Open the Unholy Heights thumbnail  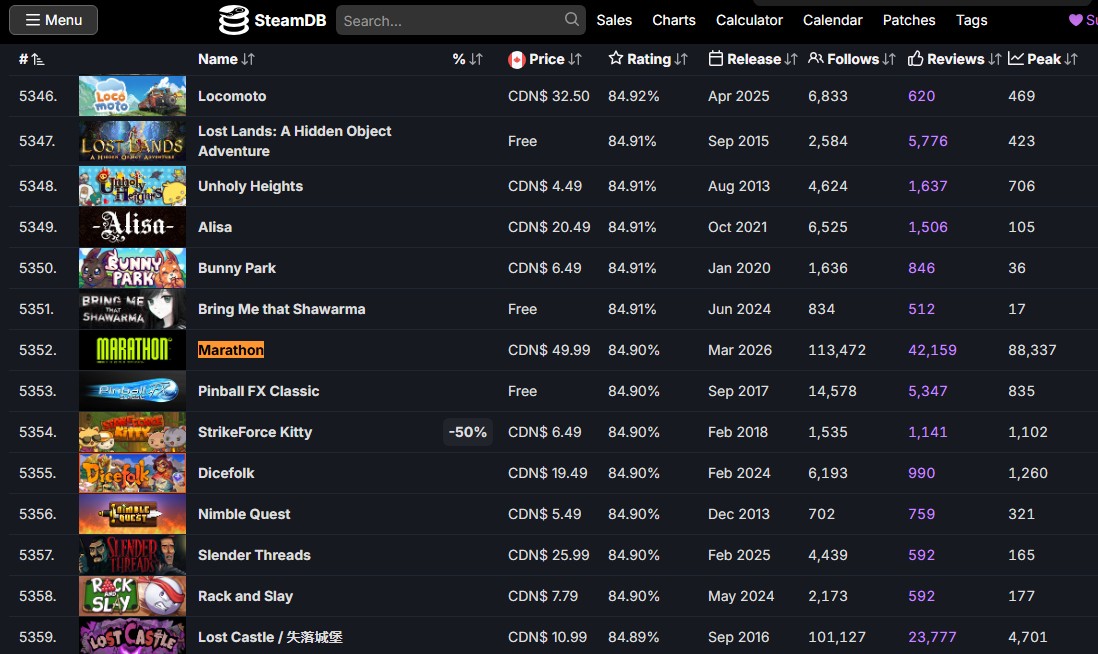point(132,186)
